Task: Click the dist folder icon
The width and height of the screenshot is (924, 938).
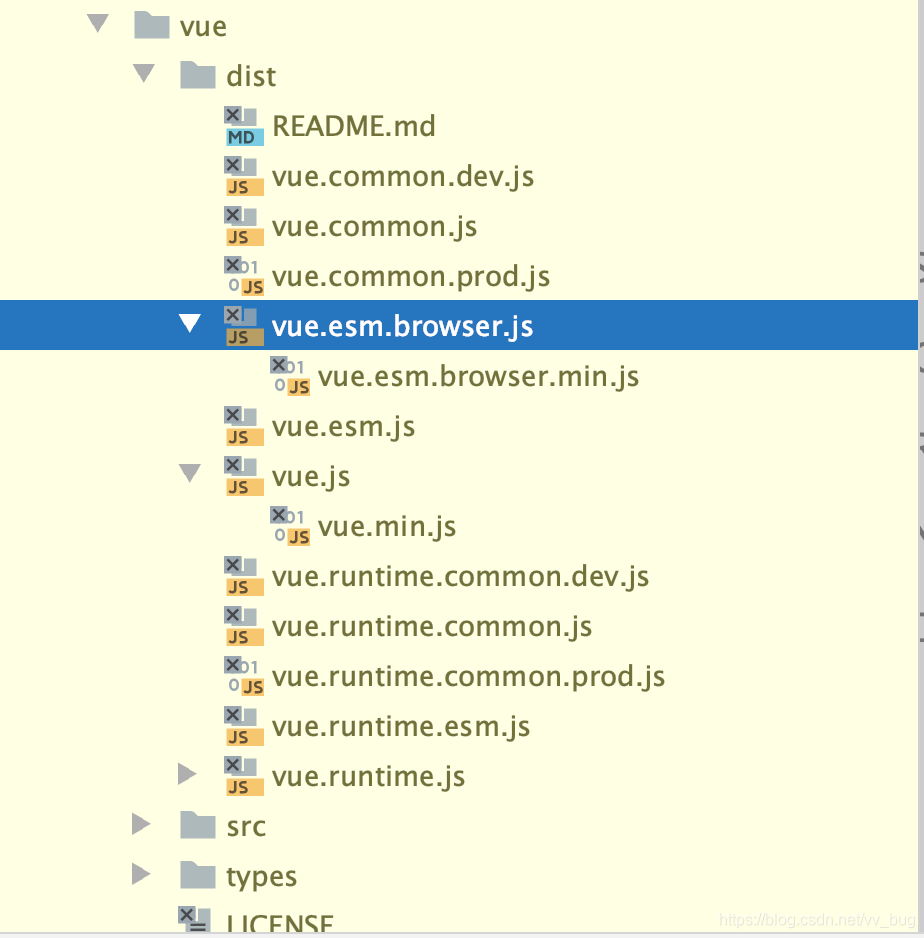Action: click(x=198, y=75)
